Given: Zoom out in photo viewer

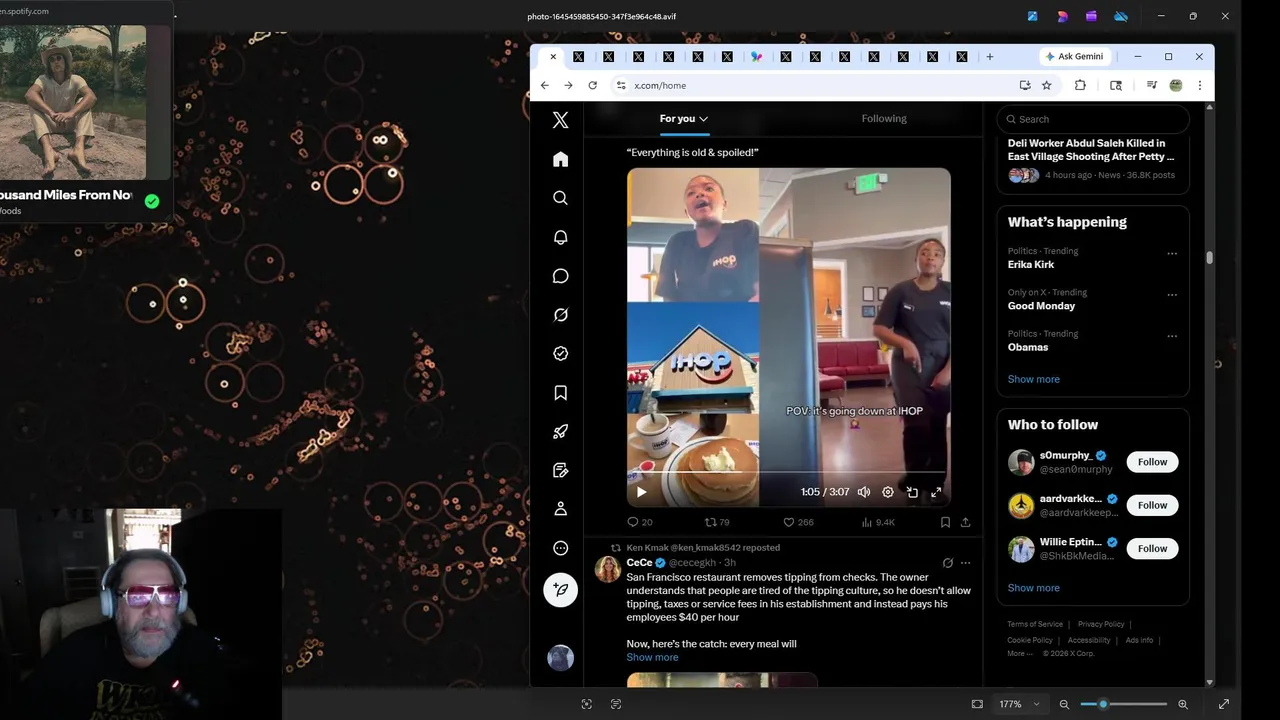Looking at the screenshot, I should pos(1064,704).
